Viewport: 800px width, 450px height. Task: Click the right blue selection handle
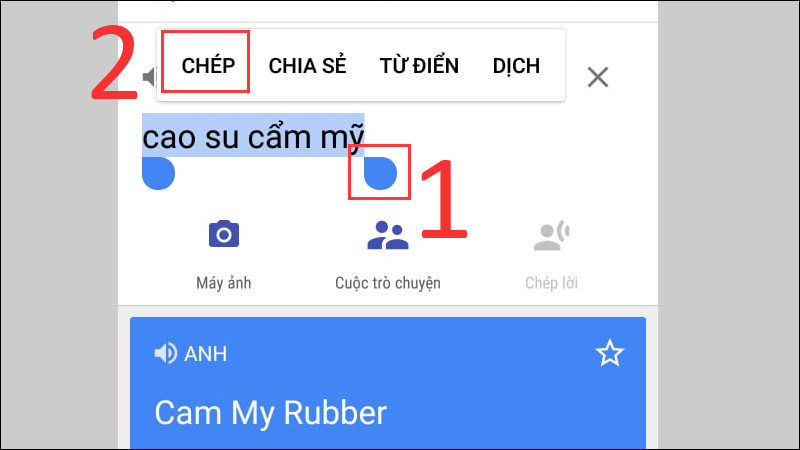tap(380, 173)
